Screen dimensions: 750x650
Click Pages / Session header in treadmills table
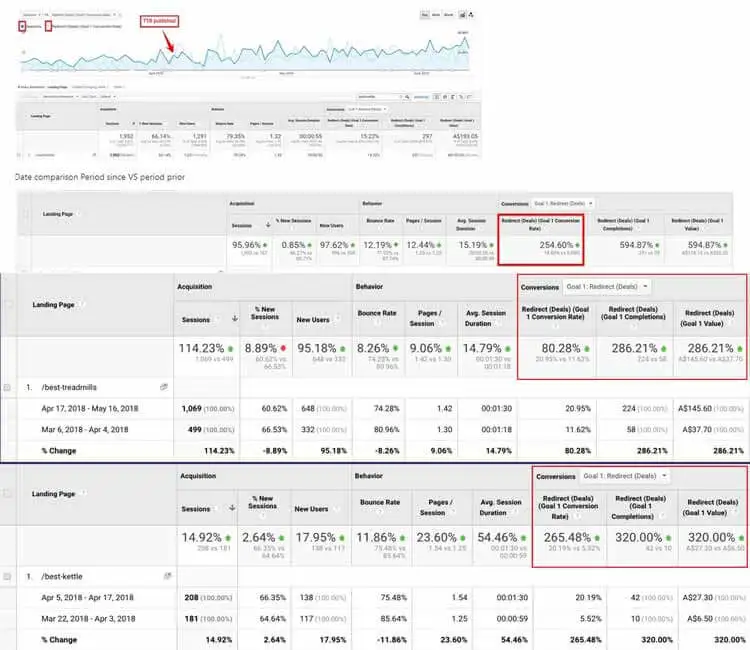427,318
